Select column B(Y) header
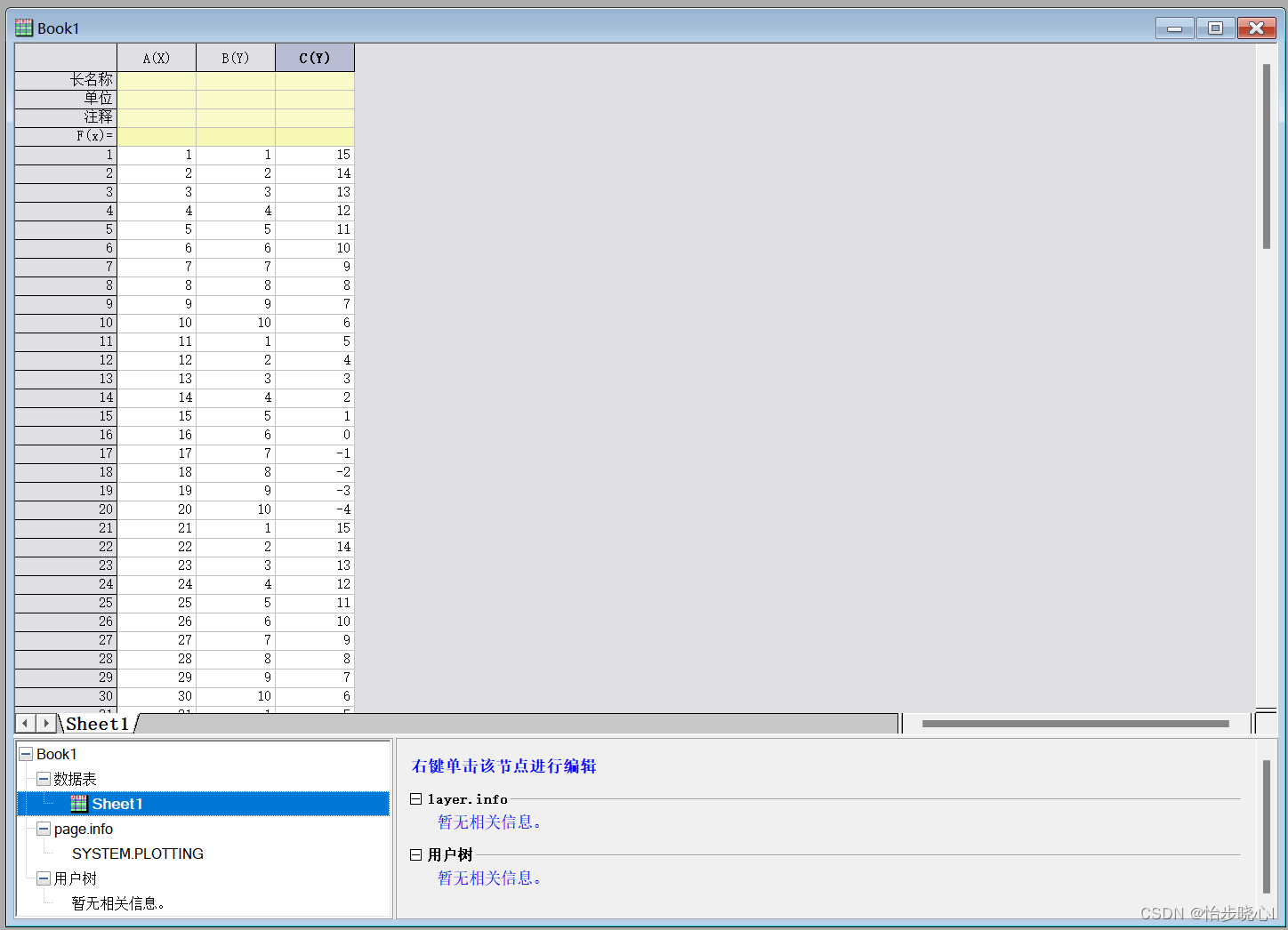The width and height of the screenshot is (1288, 930). 236,58
